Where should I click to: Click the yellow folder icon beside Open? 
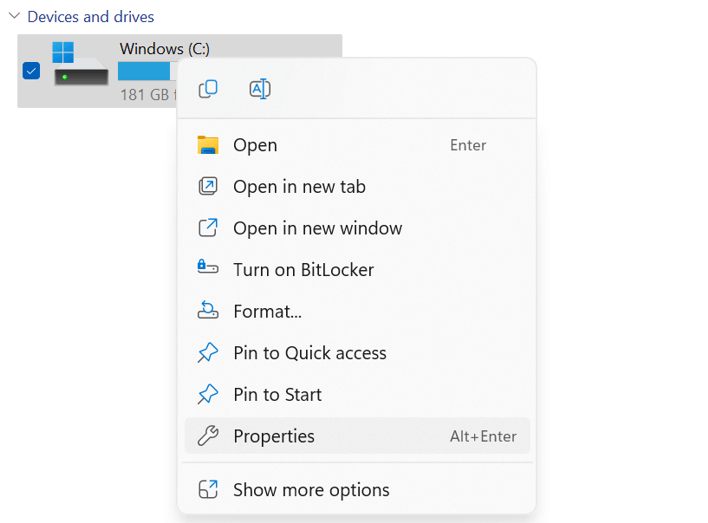tap(208, 145)
